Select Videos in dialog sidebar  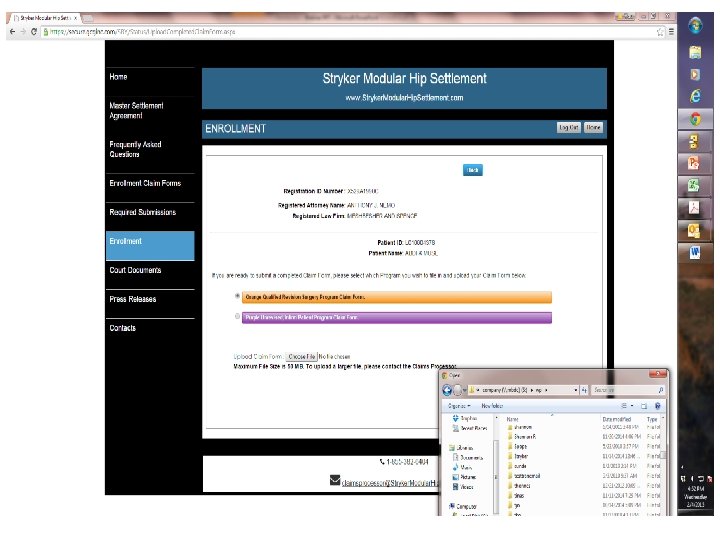click(x=463, y=487)
